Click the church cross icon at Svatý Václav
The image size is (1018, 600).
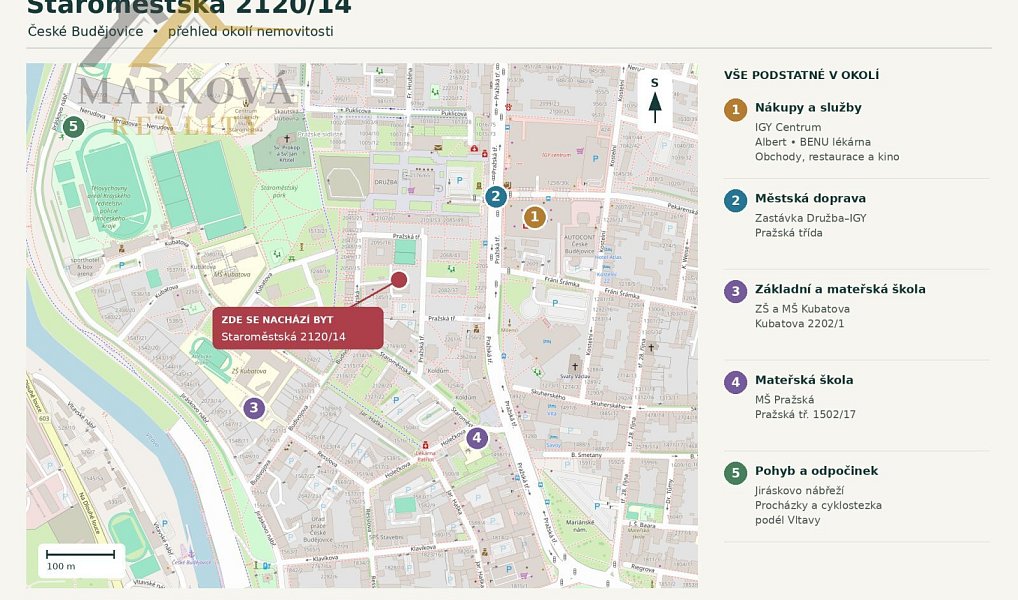point(575,366)
